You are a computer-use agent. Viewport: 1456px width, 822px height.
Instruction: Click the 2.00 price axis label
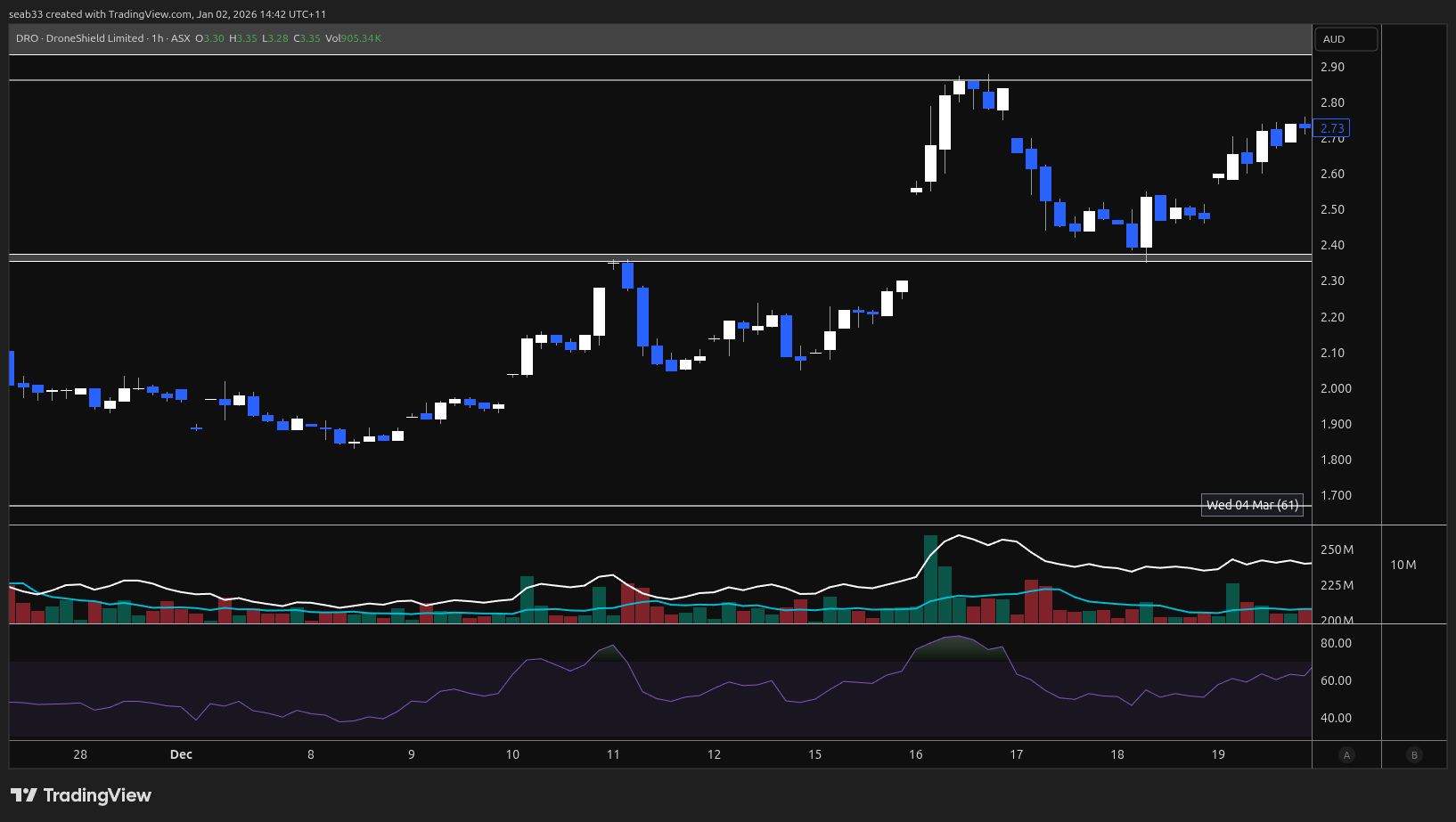click(1336, 388)
